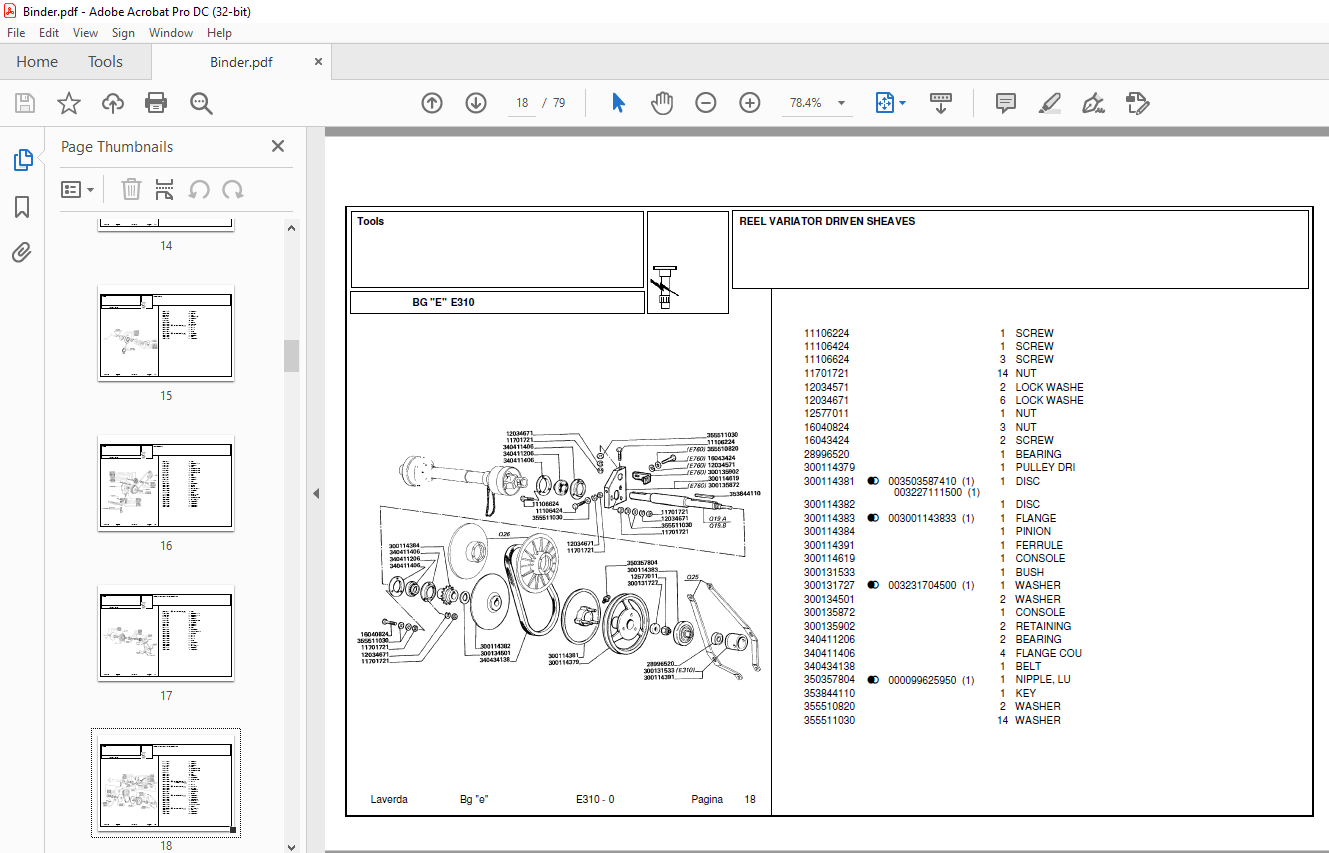Select page 17 thumbnail
Screen dimensions: 1329x853
(x=166, y=633)
